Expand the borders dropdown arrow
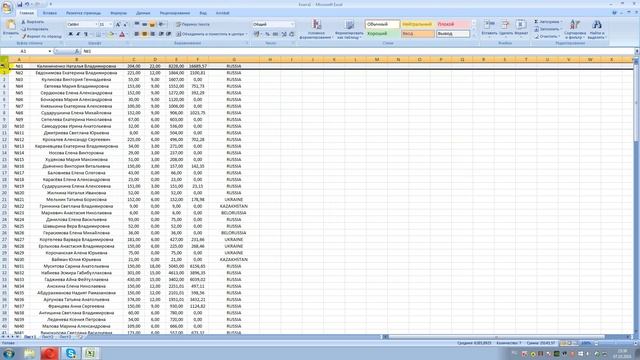Screen dimensions: 640x360 click(103, 34)
